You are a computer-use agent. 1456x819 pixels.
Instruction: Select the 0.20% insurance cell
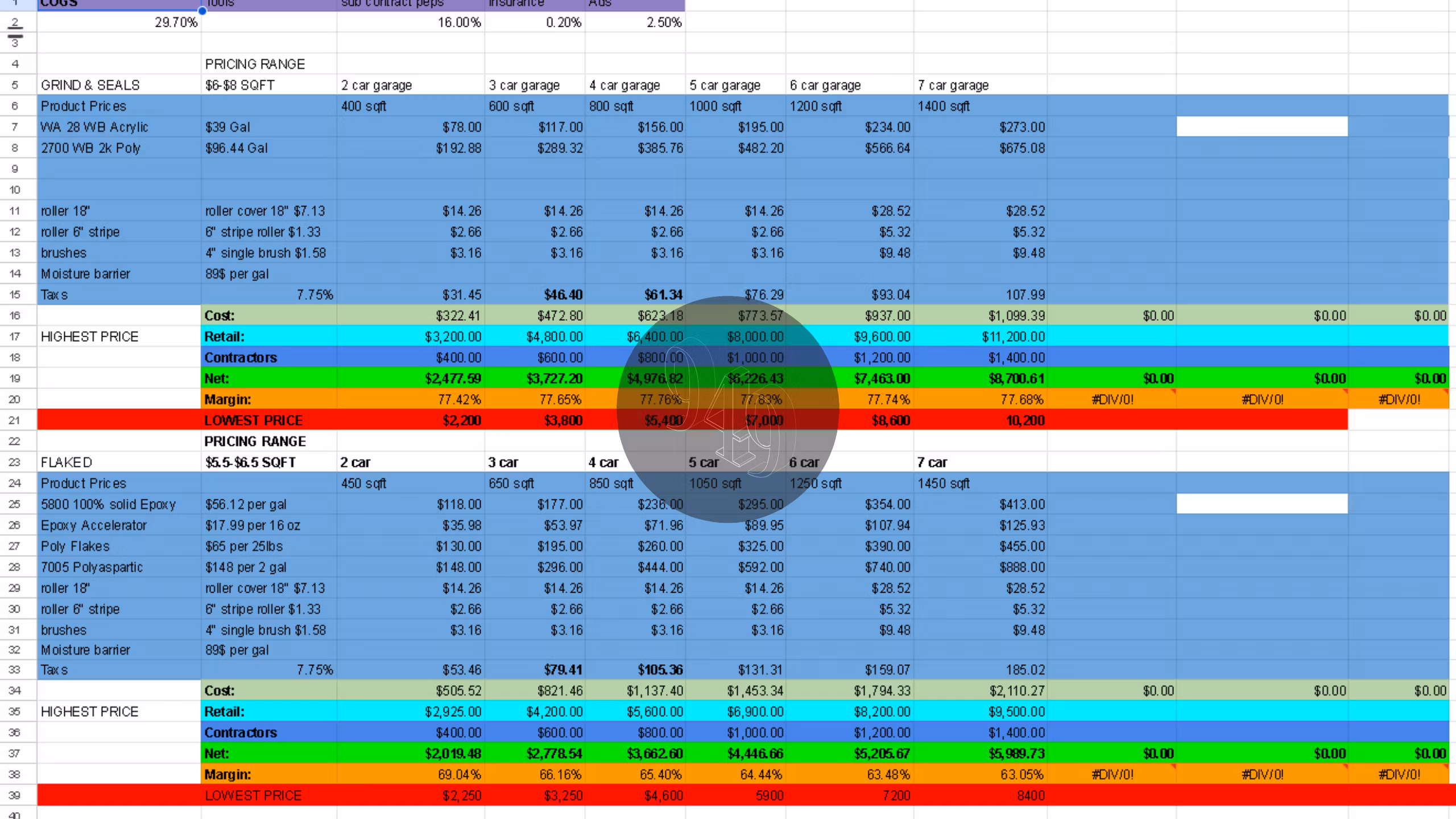535,22
